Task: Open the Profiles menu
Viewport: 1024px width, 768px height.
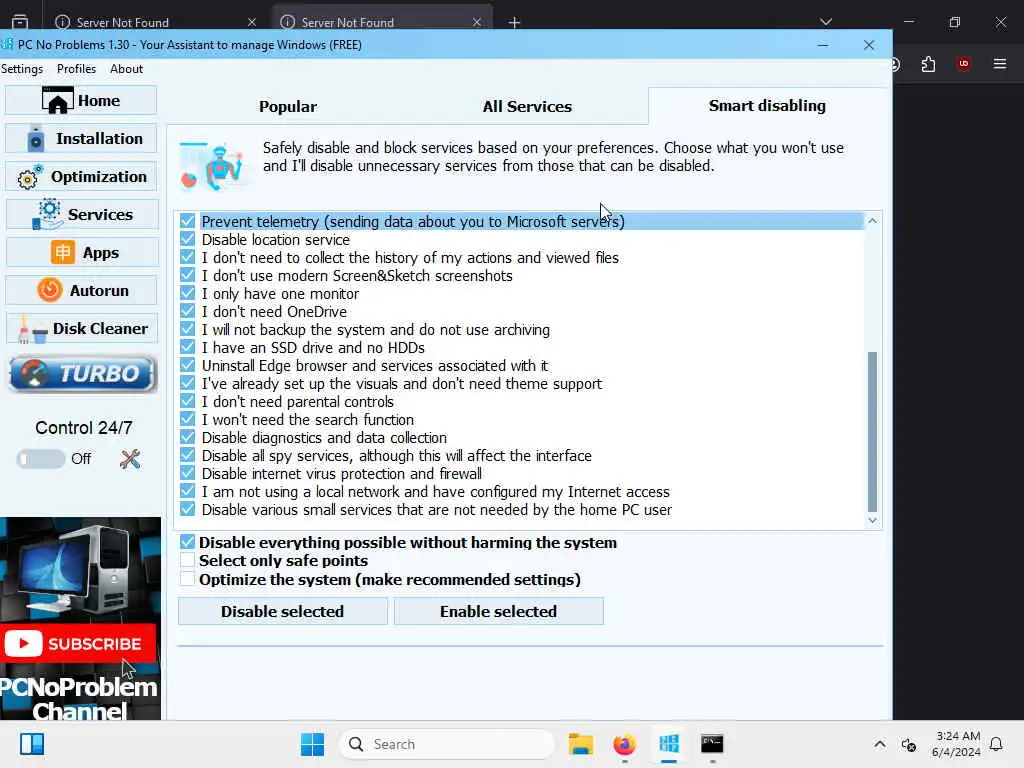Action: pos(76,69)
